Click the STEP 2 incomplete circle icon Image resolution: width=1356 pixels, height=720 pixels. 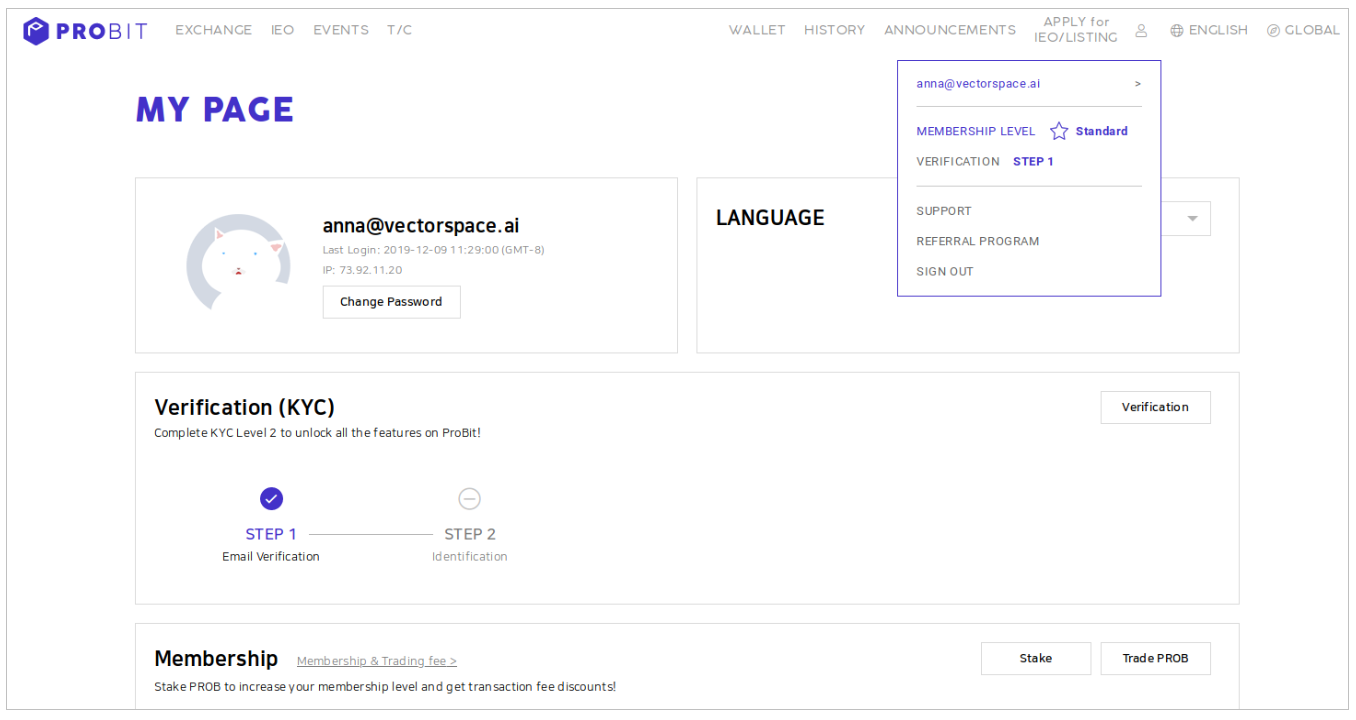coord(469,498)
